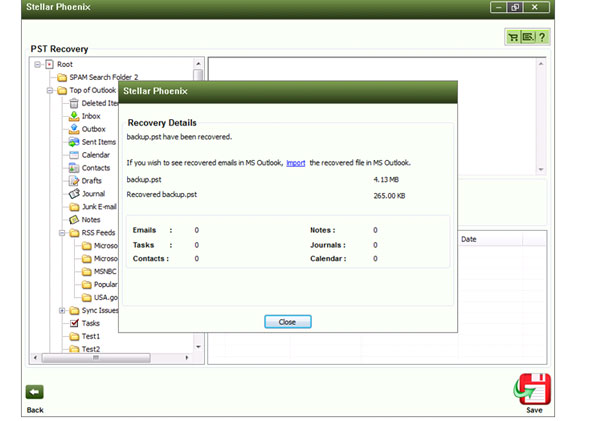Click the Tasks checkmark icon
Image resolution: width=590 pixels, height=421 pixels.
pos(75,323)
